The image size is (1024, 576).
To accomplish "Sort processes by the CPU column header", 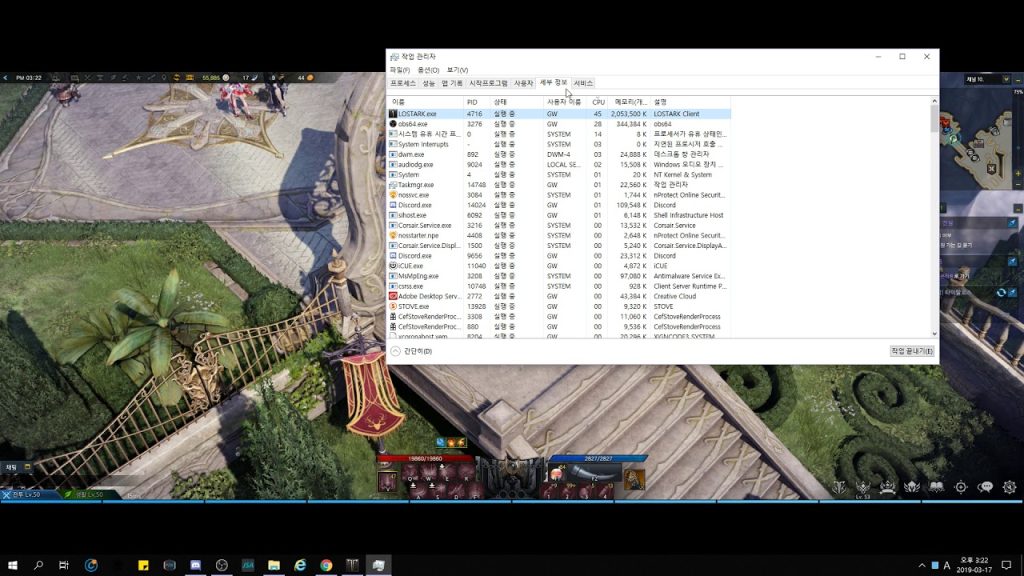I will [598, 102].
